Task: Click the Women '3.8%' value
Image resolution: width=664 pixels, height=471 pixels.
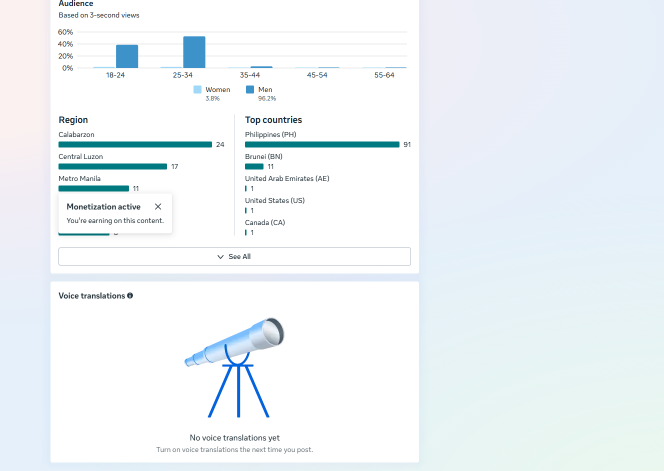Action: 213,98
